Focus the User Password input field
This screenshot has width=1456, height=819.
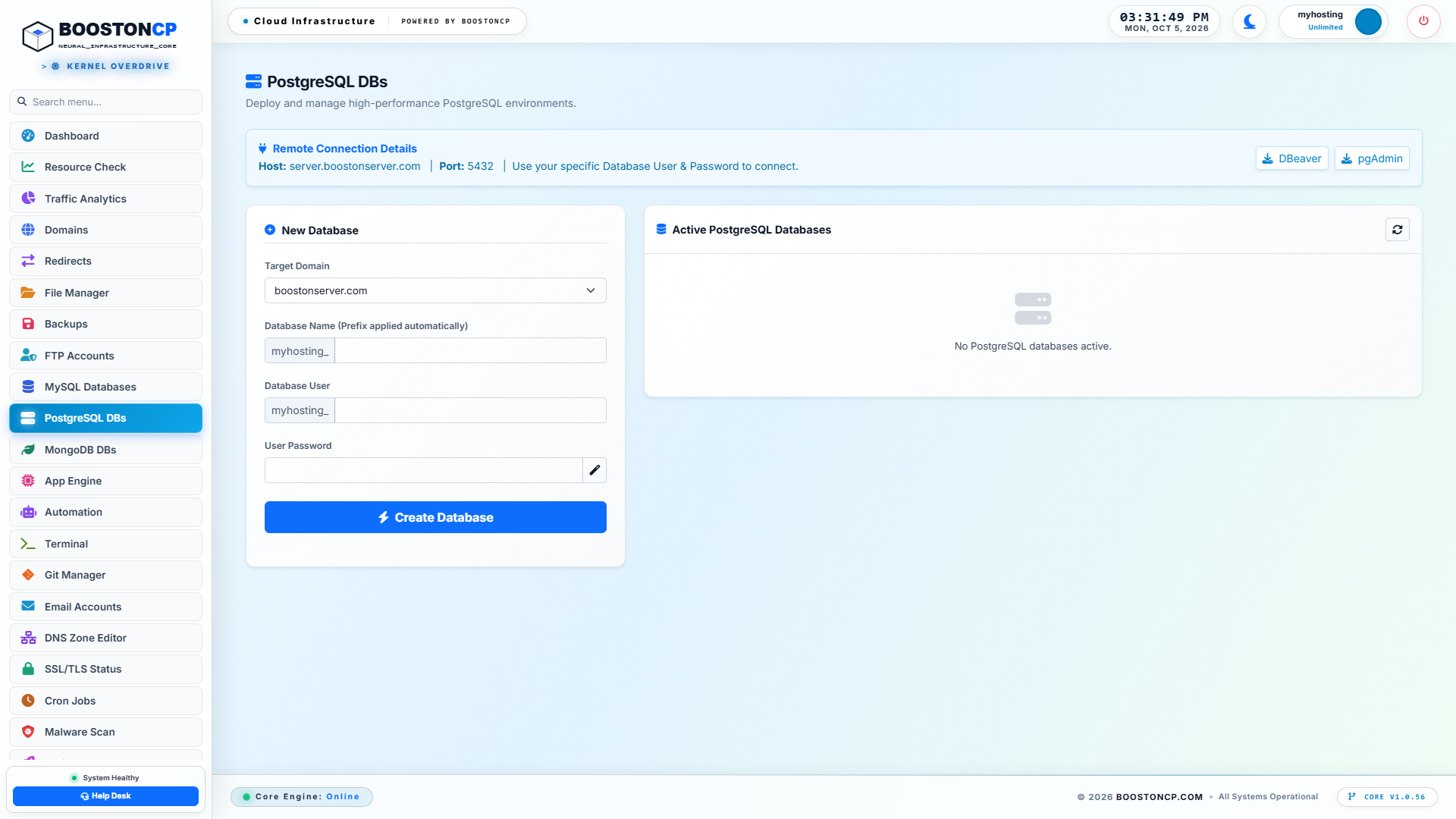click(423, 470)
